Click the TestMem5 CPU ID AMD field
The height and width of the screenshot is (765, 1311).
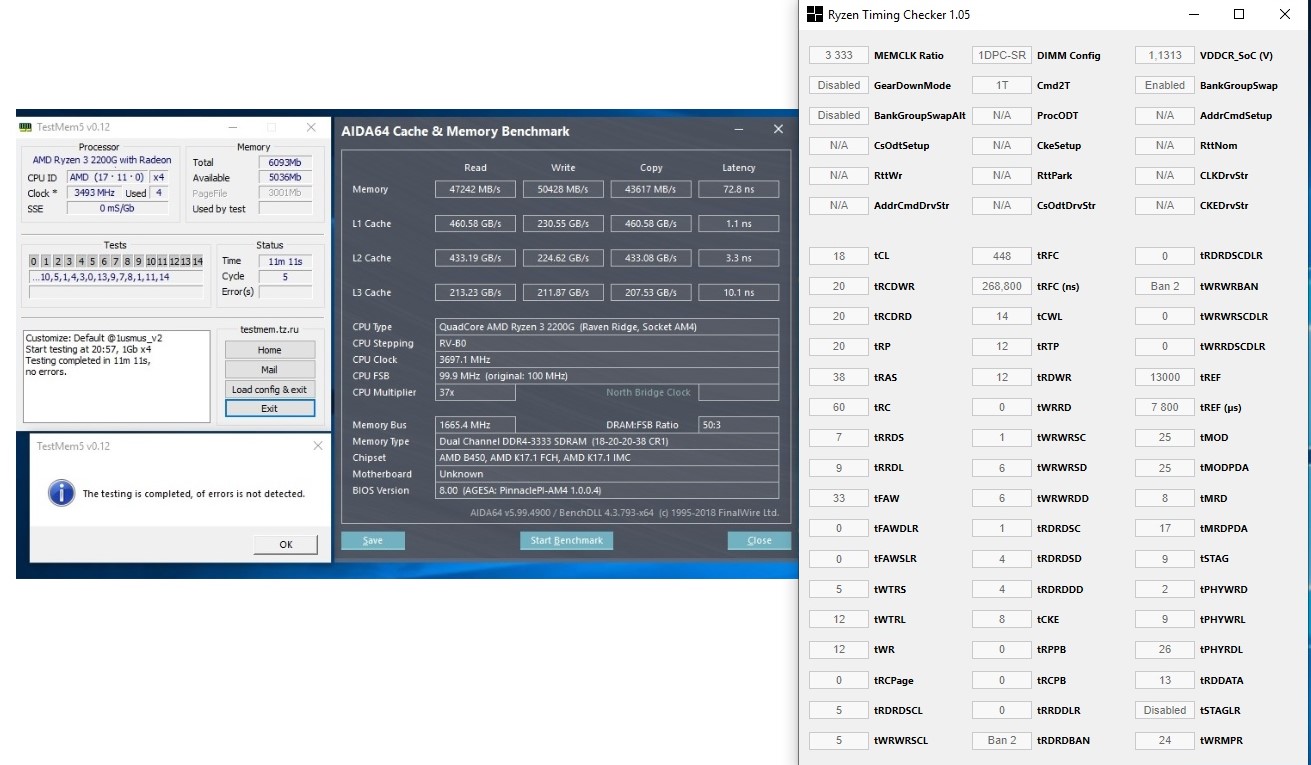pyautogui.click(x=106, y=178)
